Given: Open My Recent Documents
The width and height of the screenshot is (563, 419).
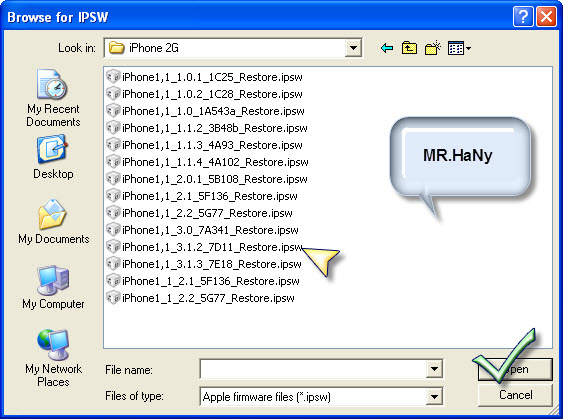Looking at the screenshot, I should pos(53,98).
